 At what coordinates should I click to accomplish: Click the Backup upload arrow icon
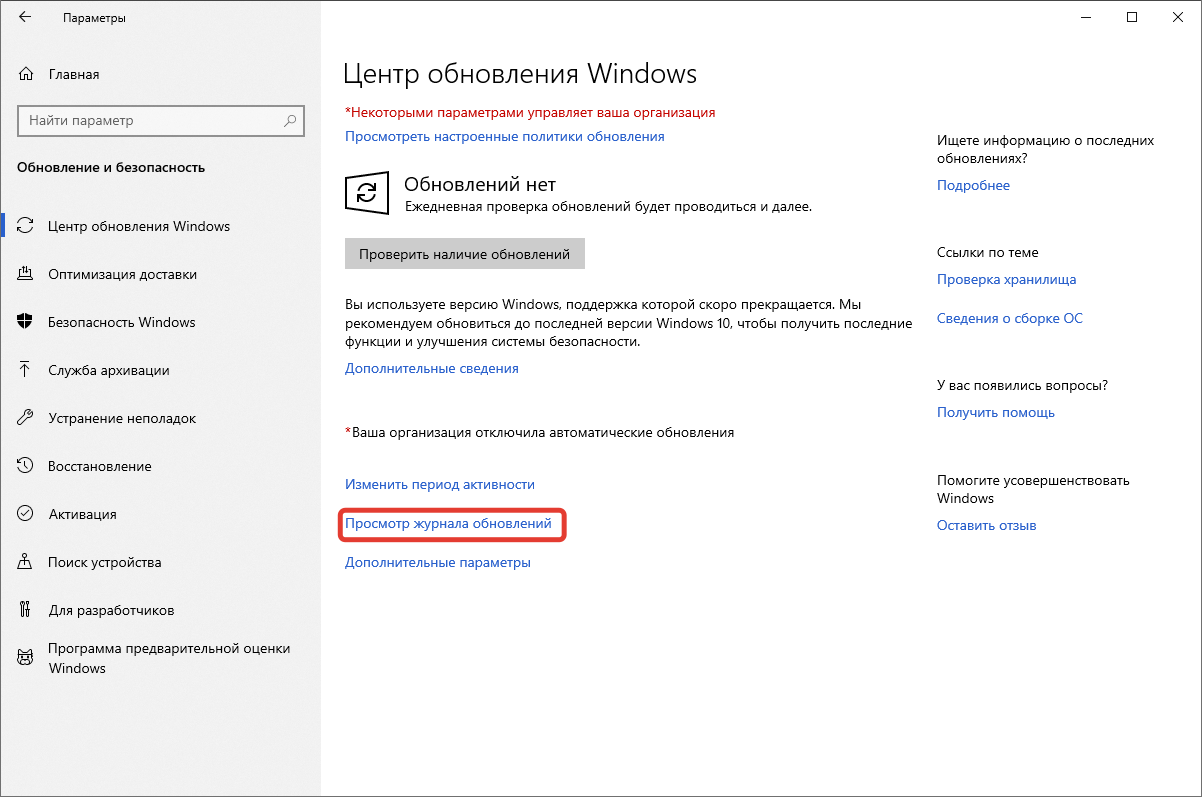pos(26,370)
